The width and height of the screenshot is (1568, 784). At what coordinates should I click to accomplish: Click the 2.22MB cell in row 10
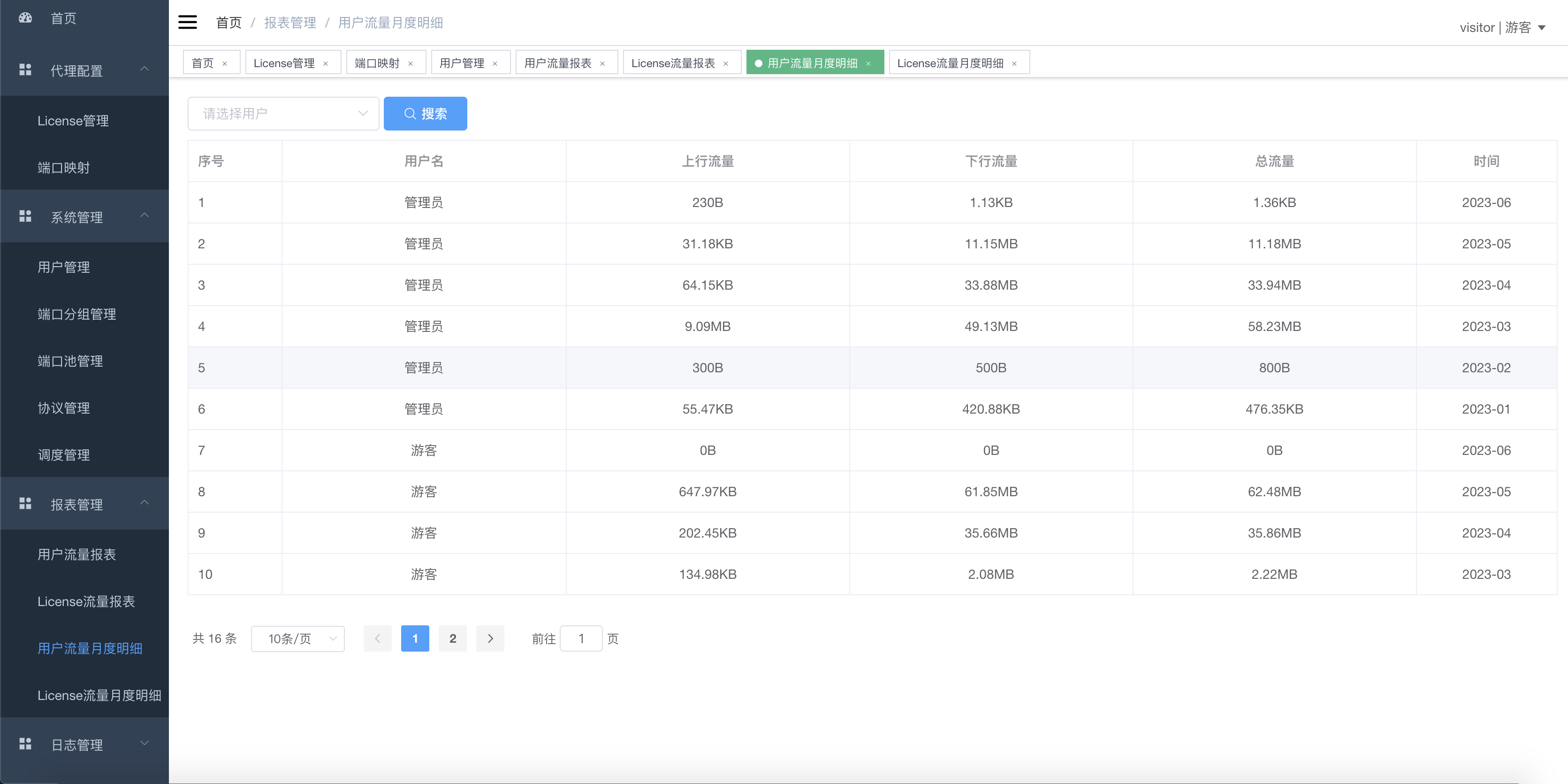1274,575
